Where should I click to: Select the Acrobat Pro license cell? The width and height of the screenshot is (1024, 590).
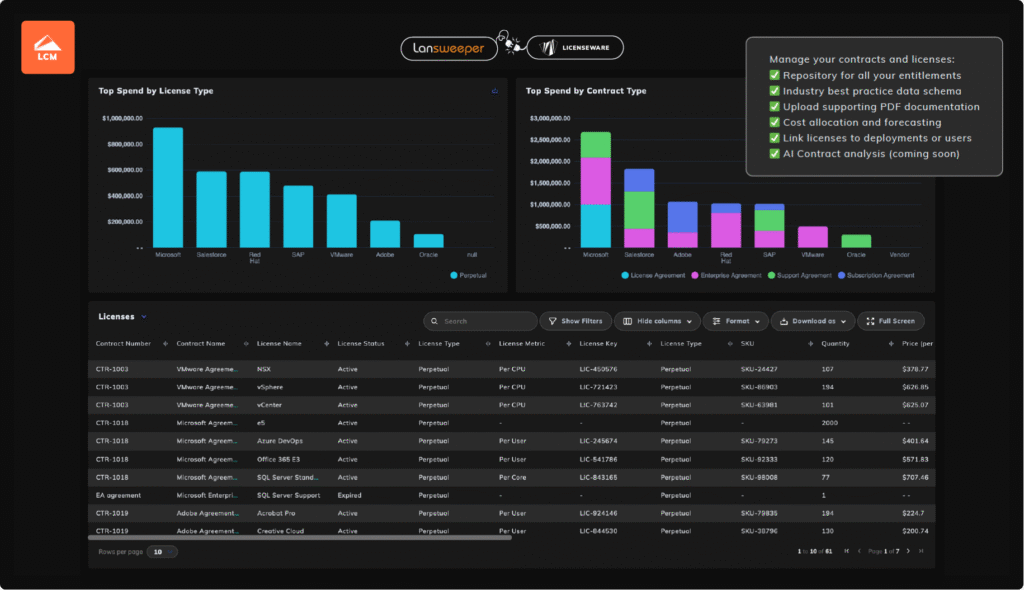[x=276, y=514]
